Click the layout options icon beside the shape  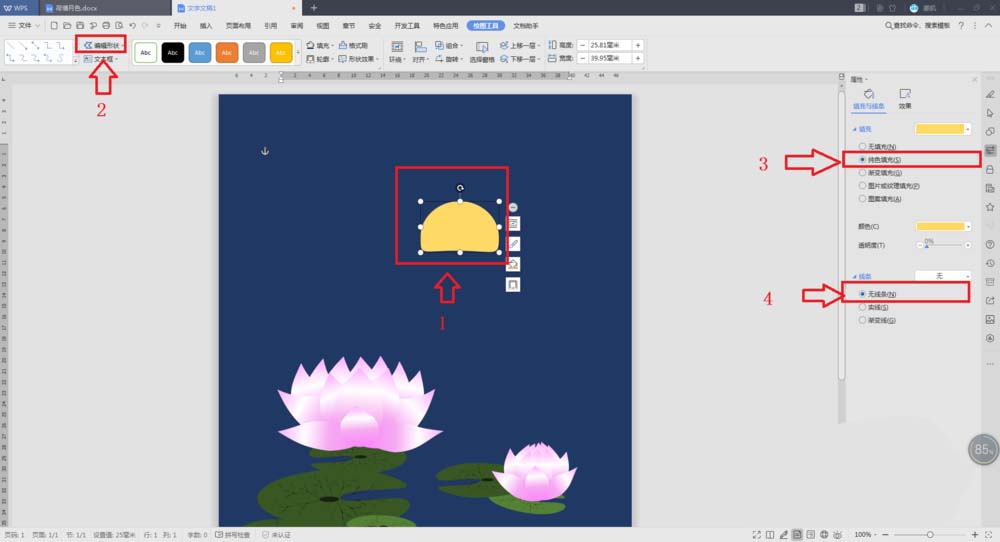point(513,224)
